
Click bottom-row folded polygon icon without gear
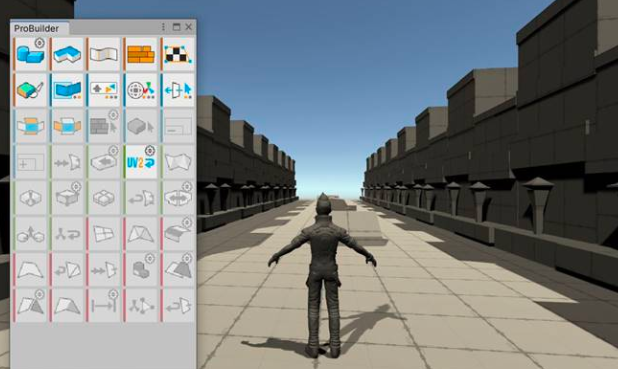click(x=68, y=306)
